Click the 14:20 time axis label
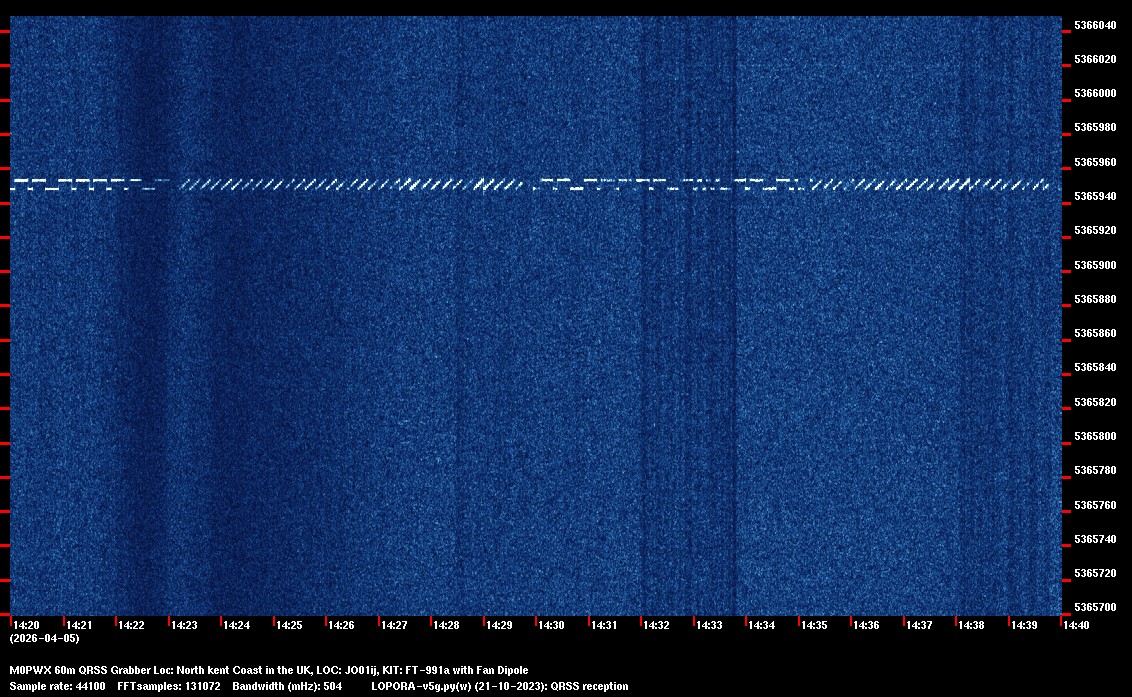The image size is (1132, 697). coord(26,625)
